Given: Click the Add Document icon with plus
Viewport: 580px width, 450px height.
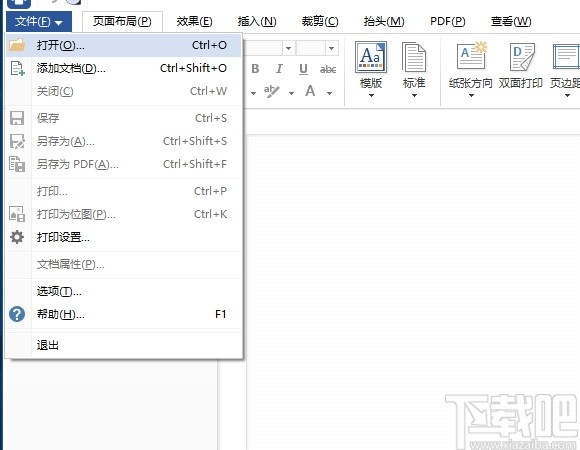Looking at the screenshot, I should 17,68.
